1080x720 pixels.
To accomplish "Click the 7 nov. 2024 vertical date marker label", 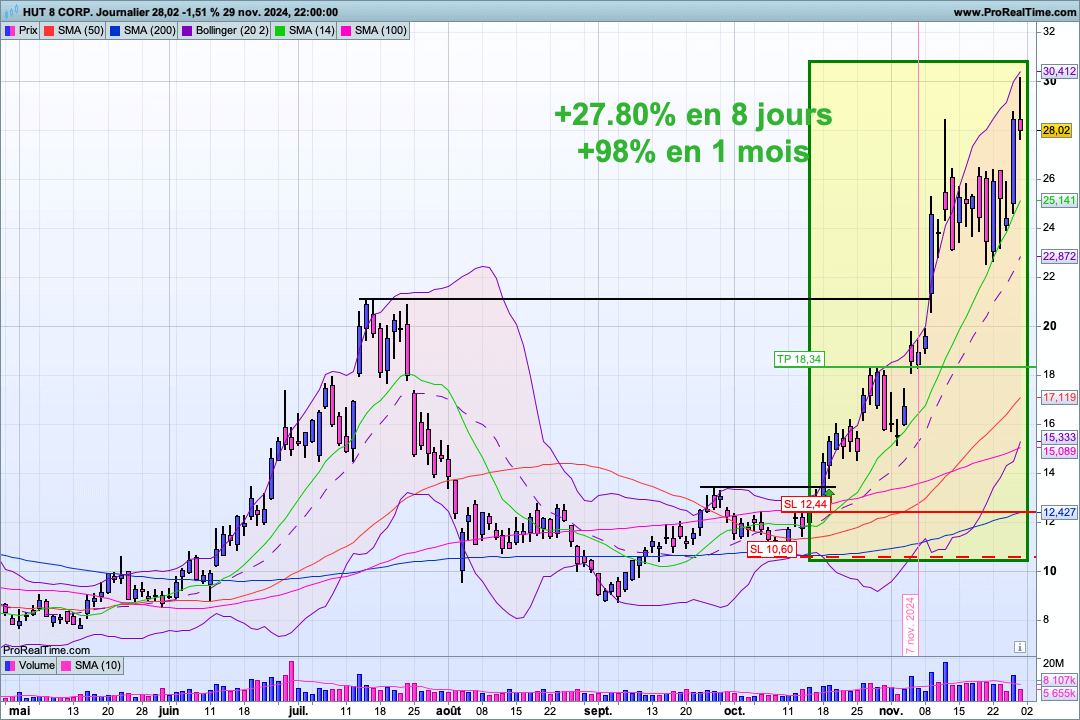I will coord(911,625).
